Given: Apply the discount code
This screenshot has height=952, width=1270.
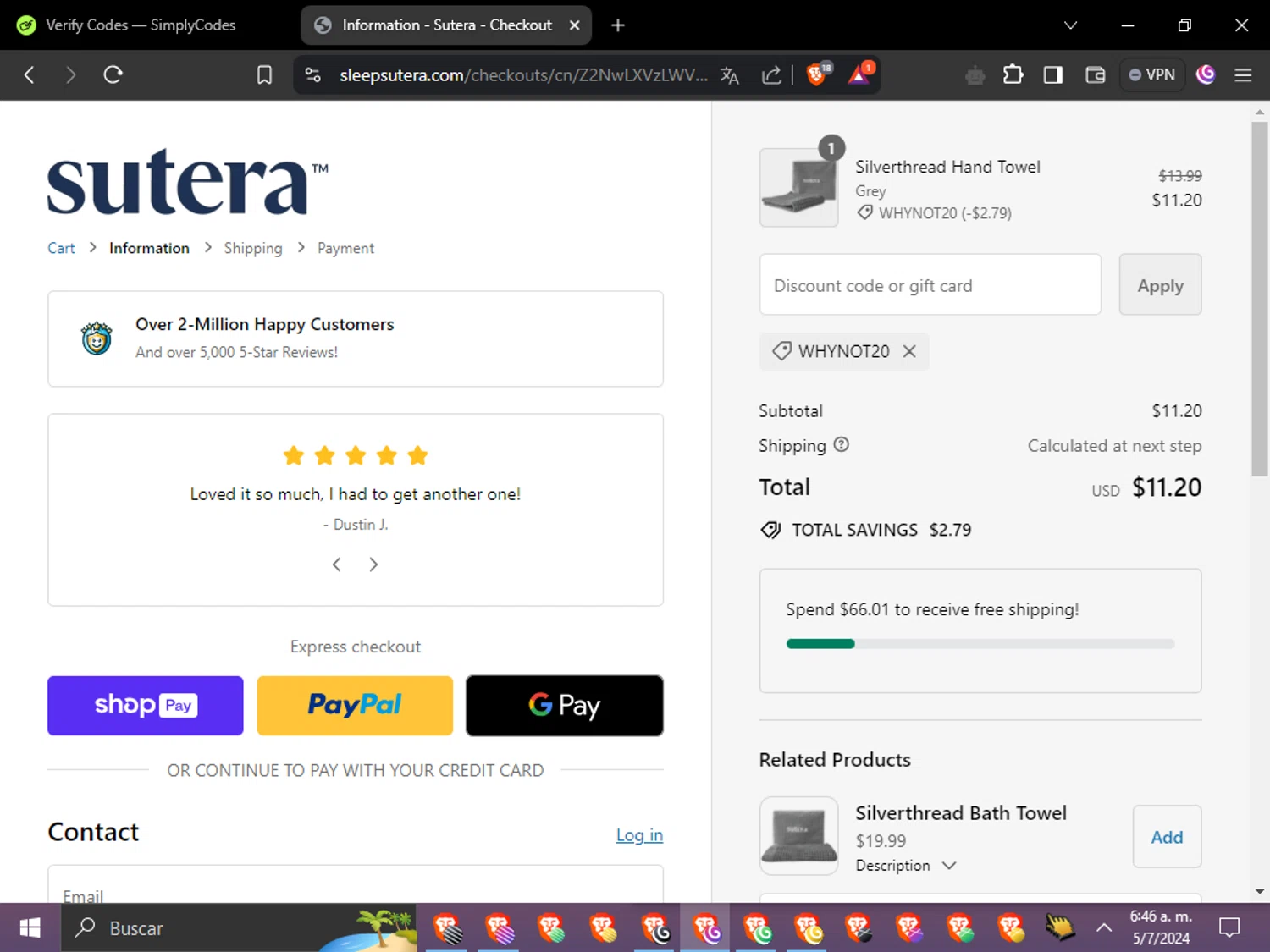Looking at the screenshot, I should 1160,285.
